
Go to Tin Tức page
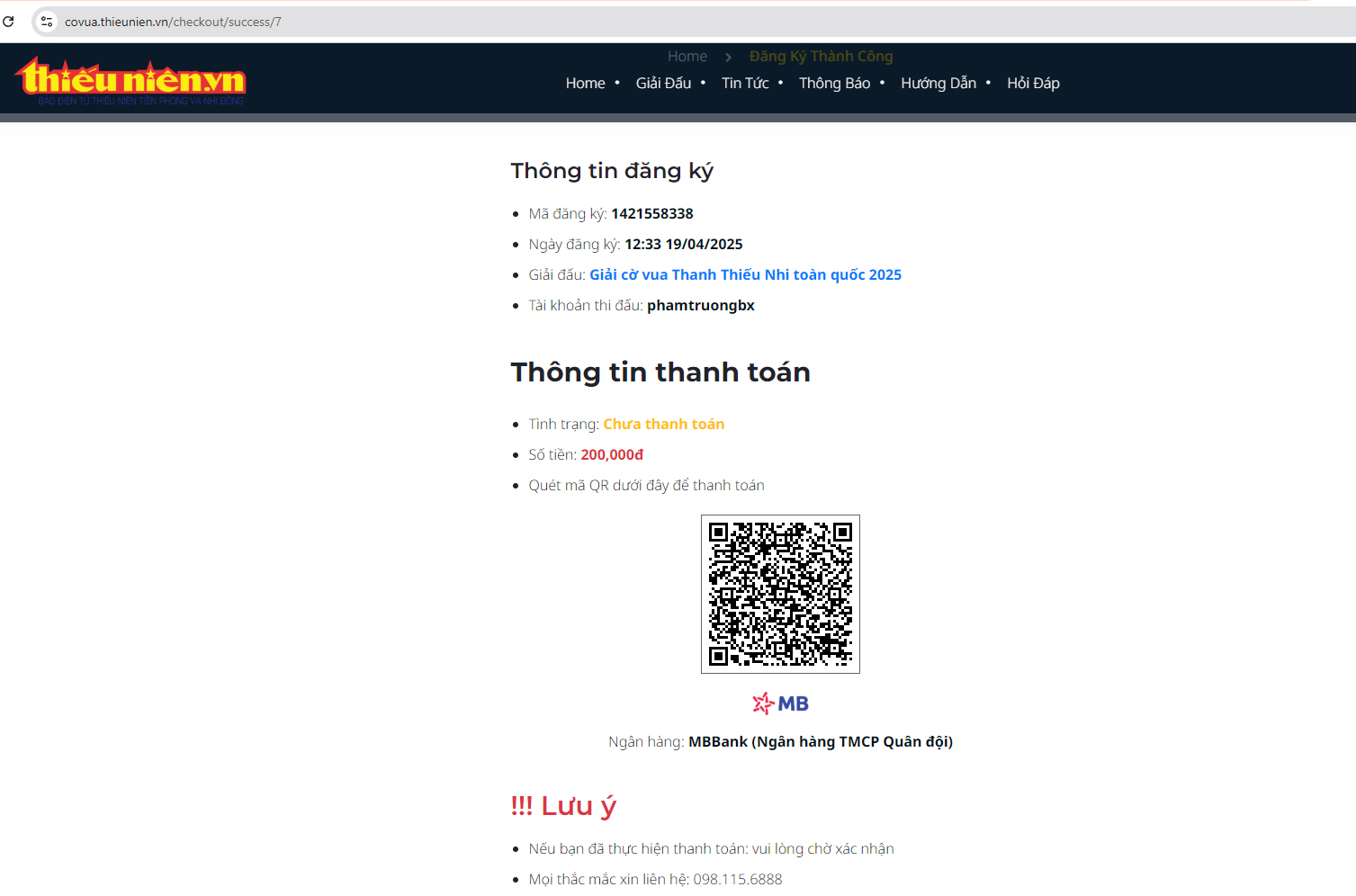(745, 83)
